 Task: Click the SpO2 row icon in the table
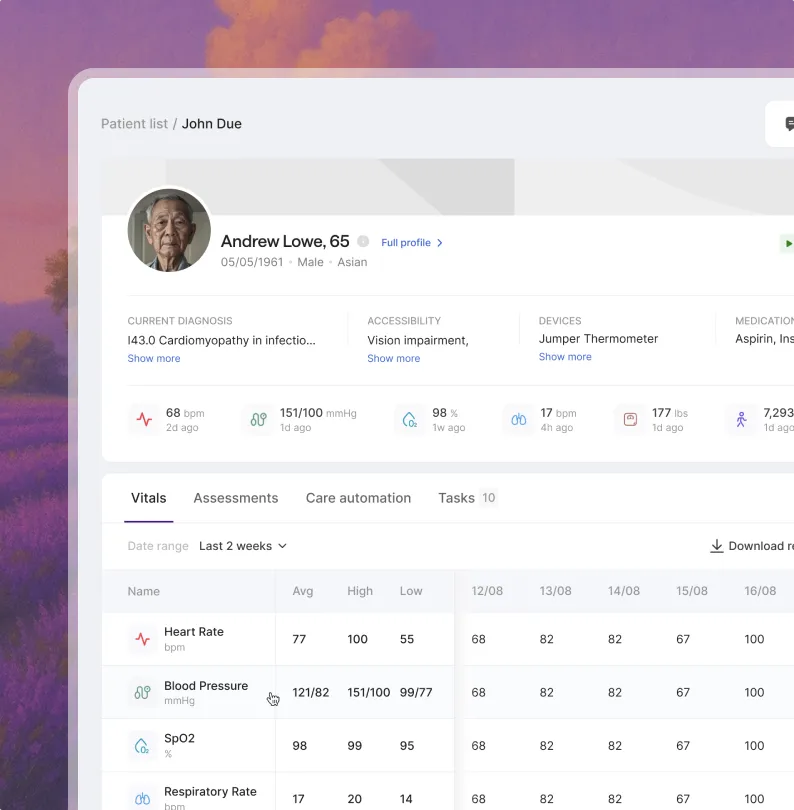[x=142, y=746]
